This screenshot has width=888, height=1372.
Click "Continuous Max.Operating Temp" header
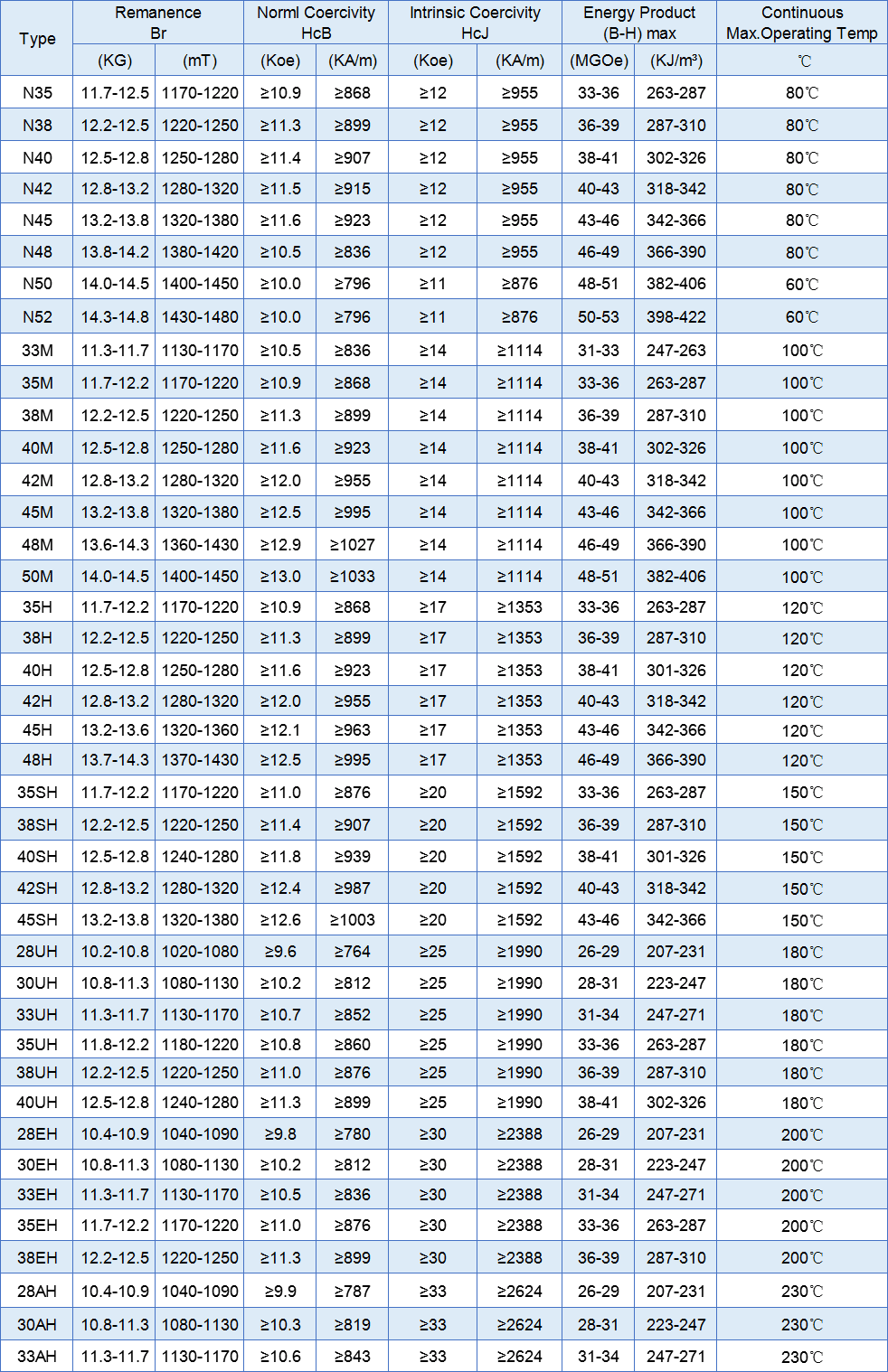[802, 23]
